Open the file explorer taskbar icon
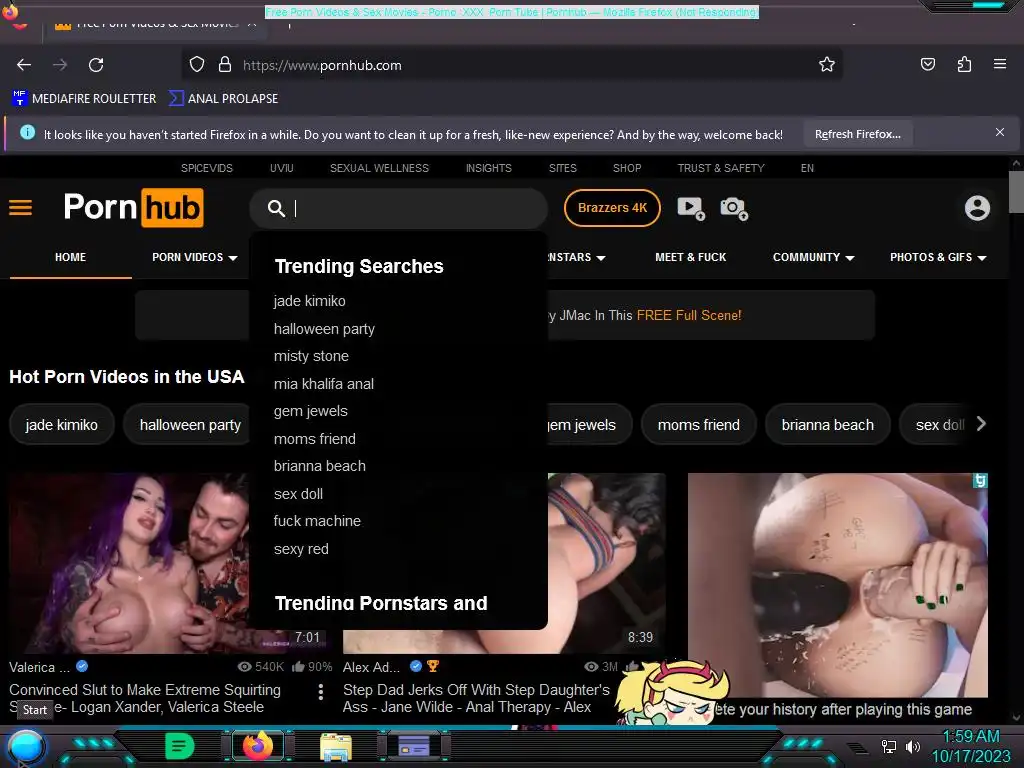 click(x=336, y=746)
